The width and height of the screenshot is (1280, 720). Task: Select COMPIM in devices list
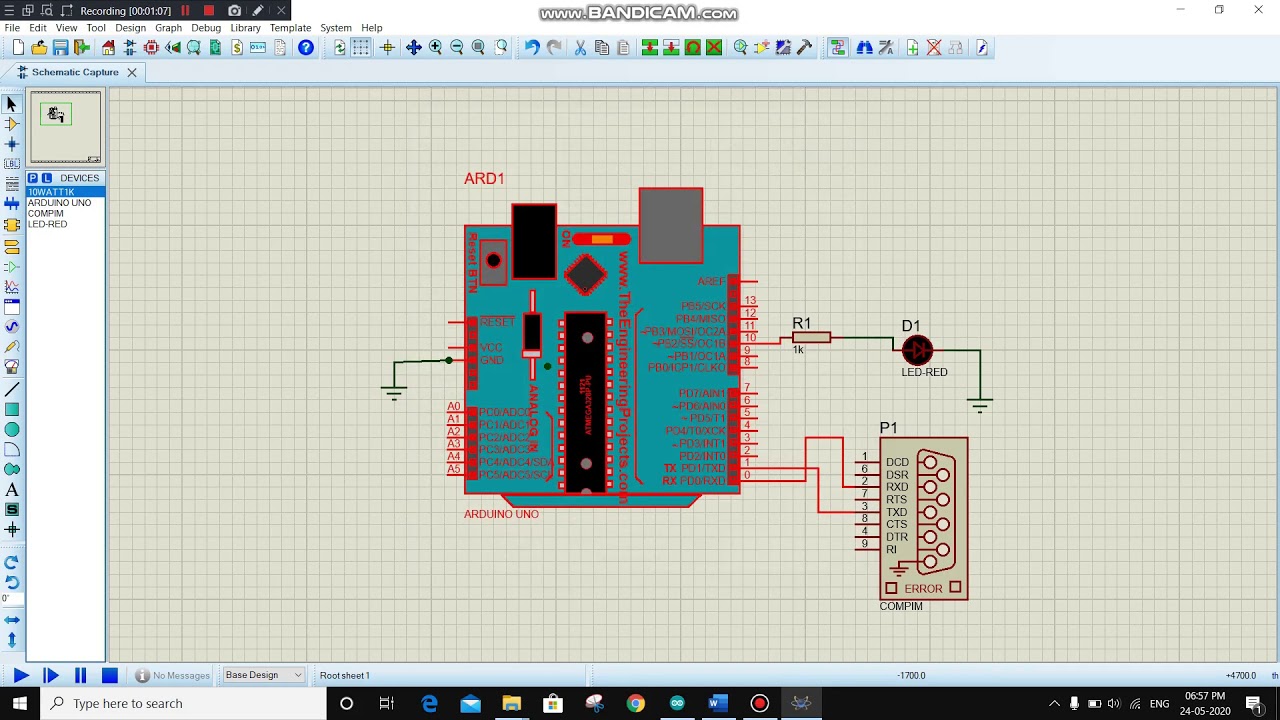65,213
